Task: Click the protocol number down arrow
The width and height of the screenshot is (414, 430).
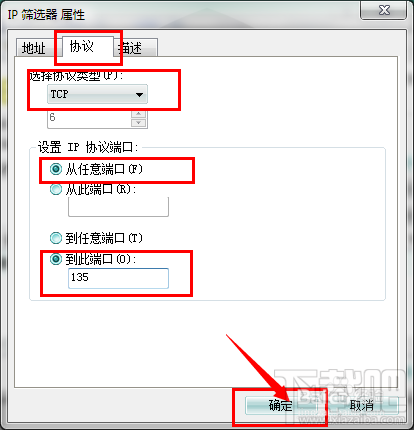Action: coord(138,123)
